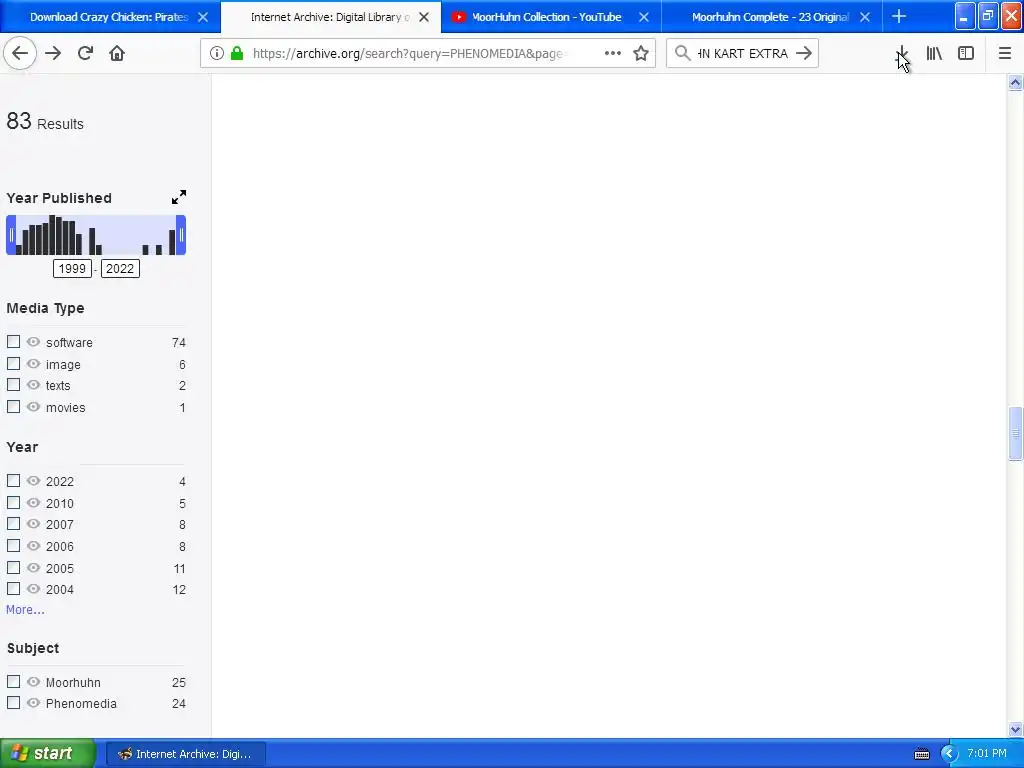Image resolution: width=1024 pixels, height=768 pixels.
Task: Close the MoorHuhn Collection YouTube tab
Action: tap(644, 17)
